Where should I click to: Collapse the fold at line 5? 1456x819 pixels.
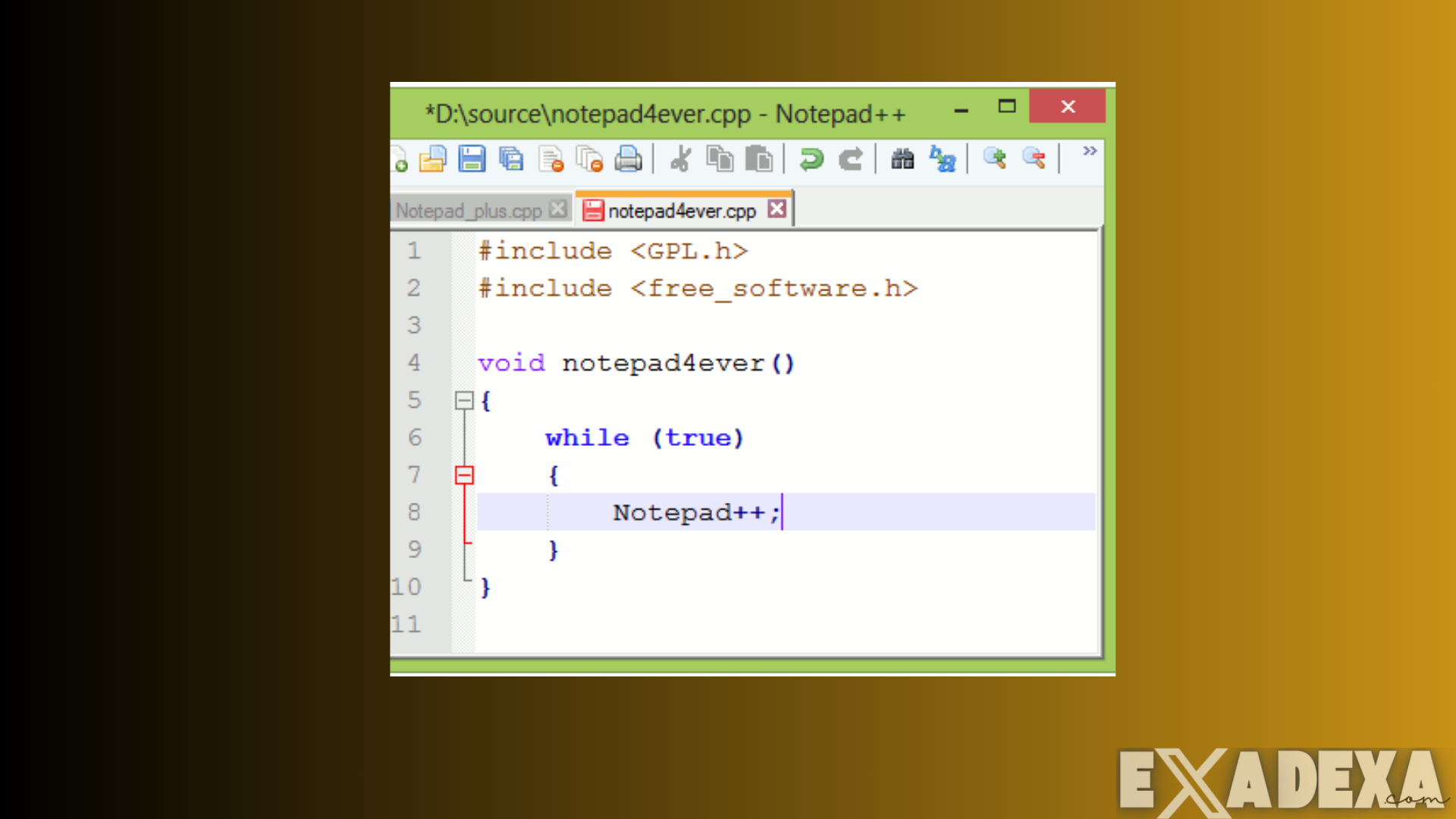click(465, 400)
